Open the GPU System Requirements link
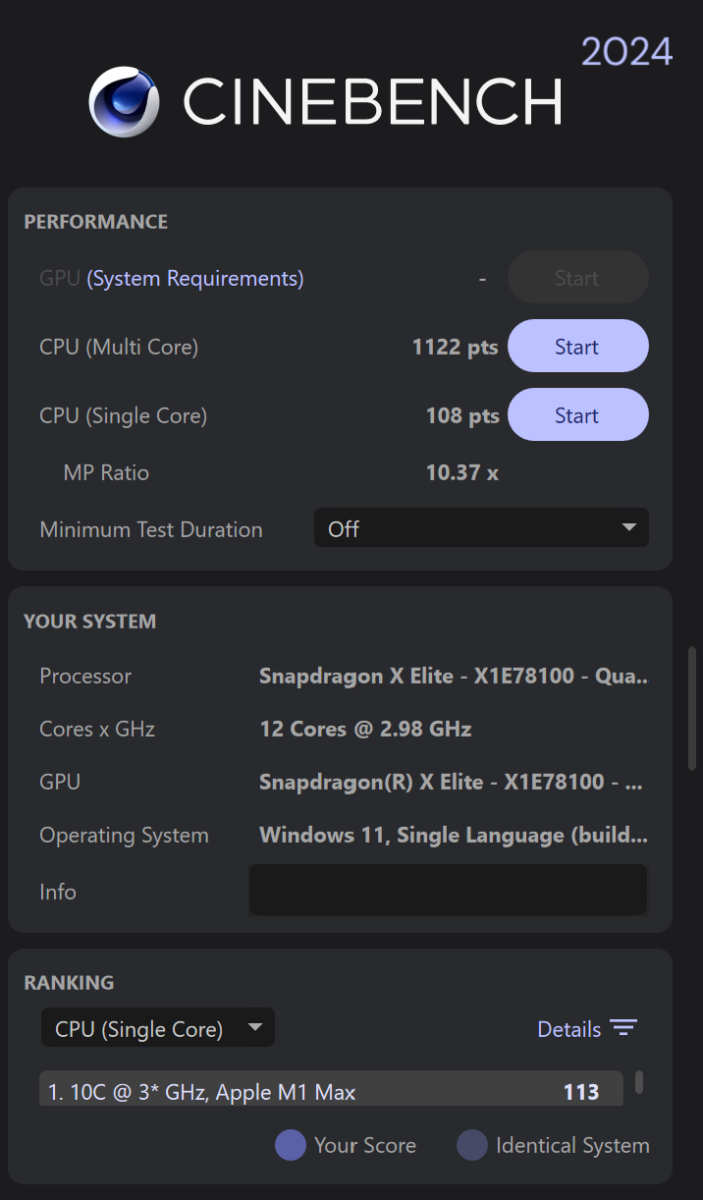This screenshot has height=1200, width=703. [x=195, y=278]
